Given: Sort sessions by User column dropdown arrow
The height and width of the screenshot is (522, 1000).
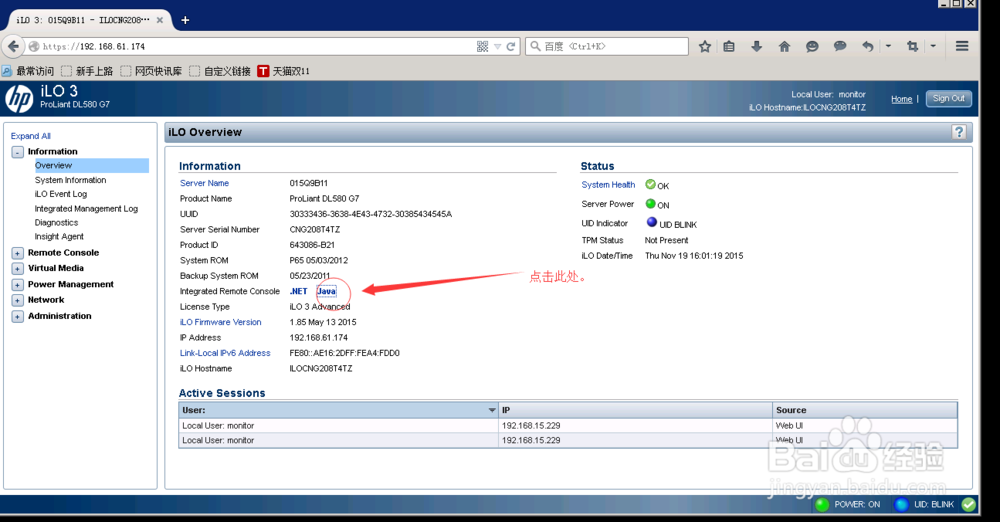Looking at the screenshot, I should coord(492,410).
